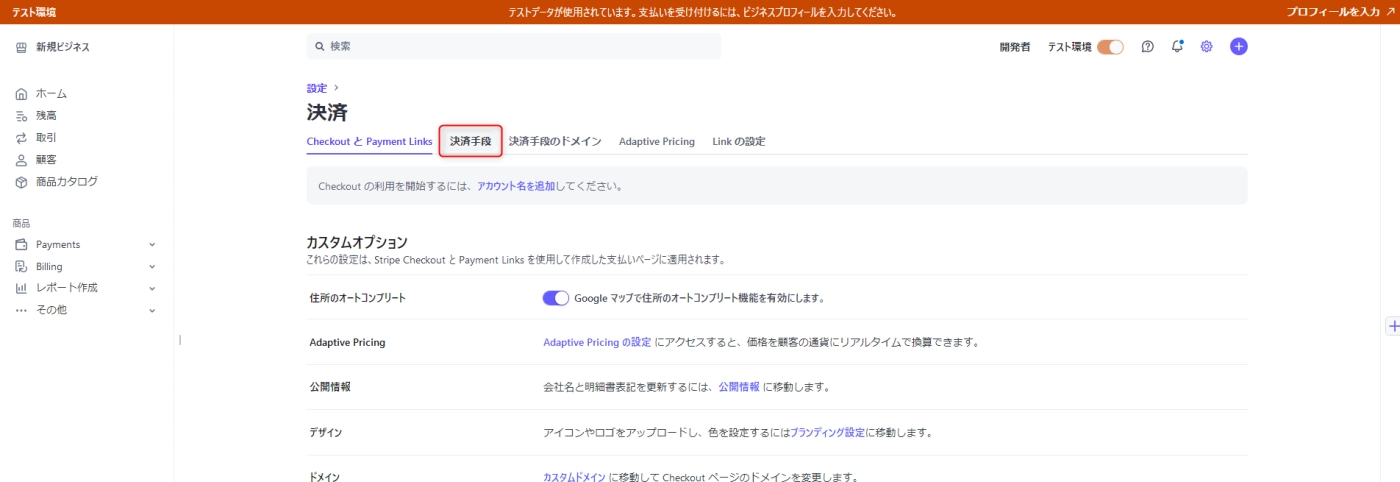Click the 残高 balance icon

point(21,116)
